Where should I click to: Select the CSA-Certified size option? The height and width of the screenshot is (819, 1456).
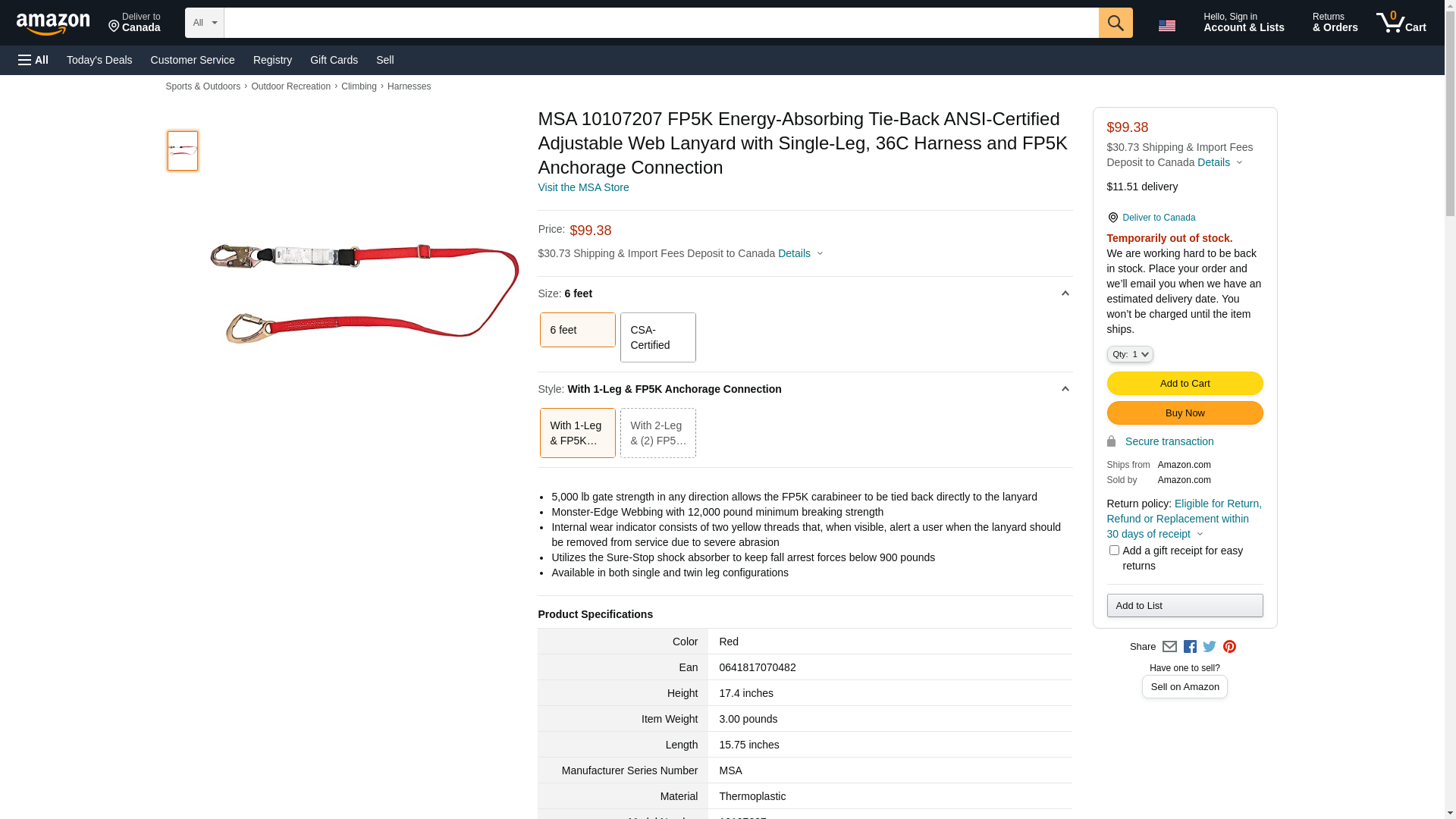pyautogui.click(x=657, y=337)
